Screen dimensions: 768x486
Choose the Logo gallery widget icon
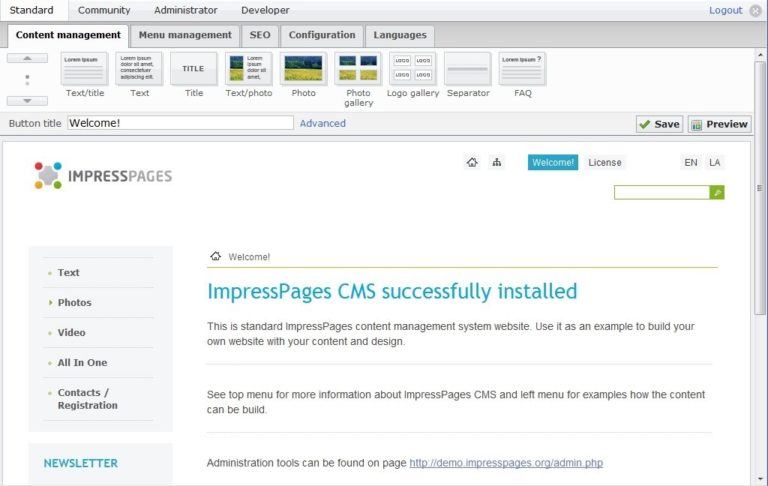coord(413,69)
